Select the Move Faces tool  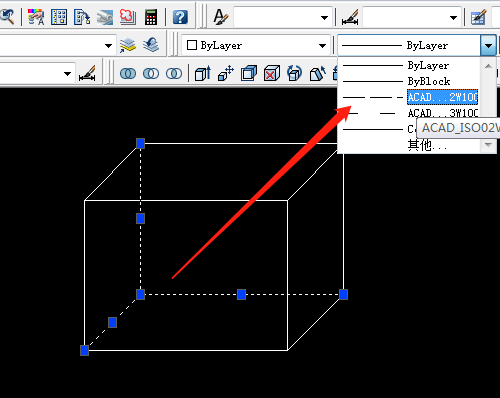226,73
